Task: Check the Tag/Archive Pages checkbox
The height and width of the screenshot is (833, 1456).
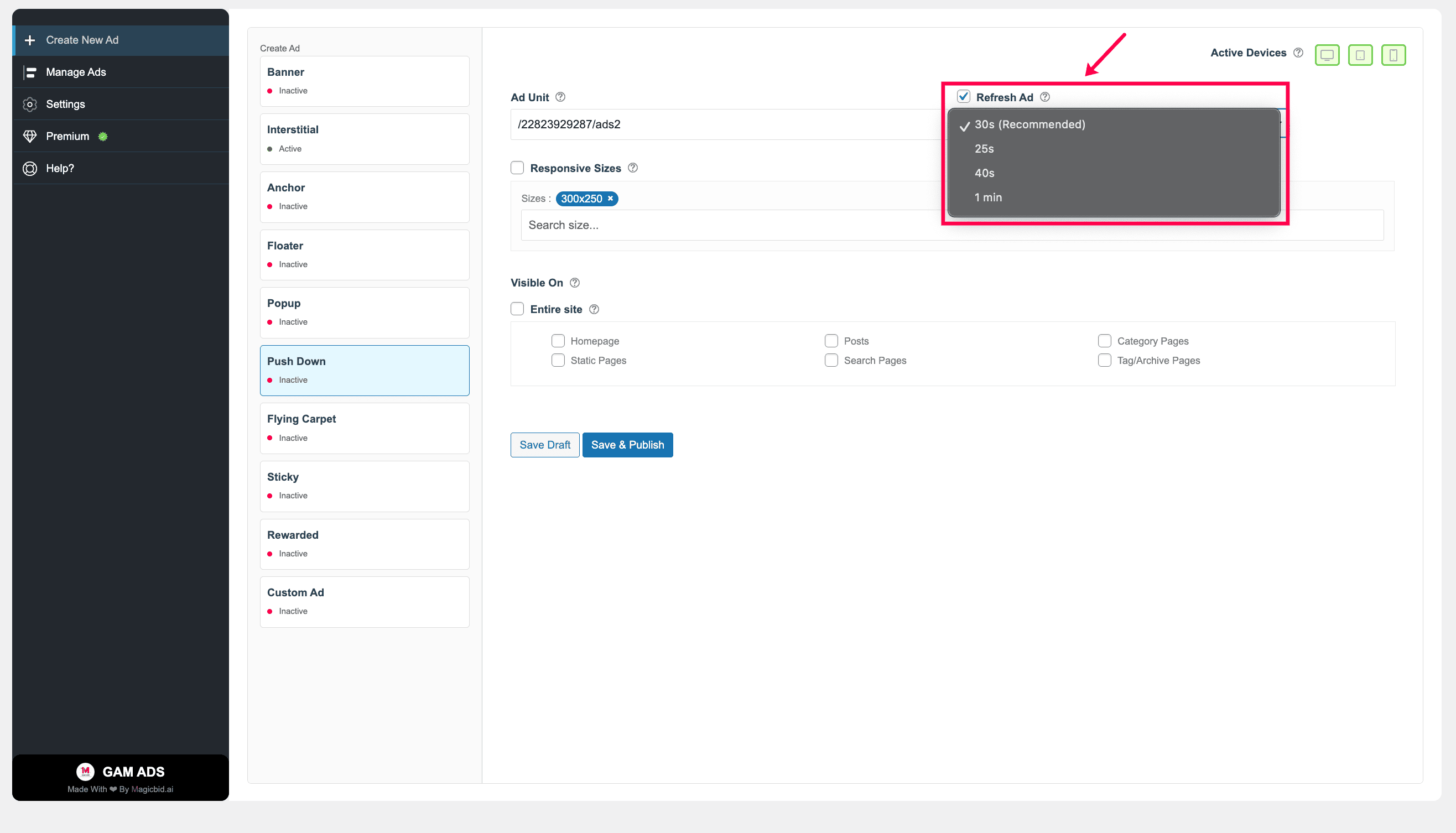Action: click(1105, 361)
